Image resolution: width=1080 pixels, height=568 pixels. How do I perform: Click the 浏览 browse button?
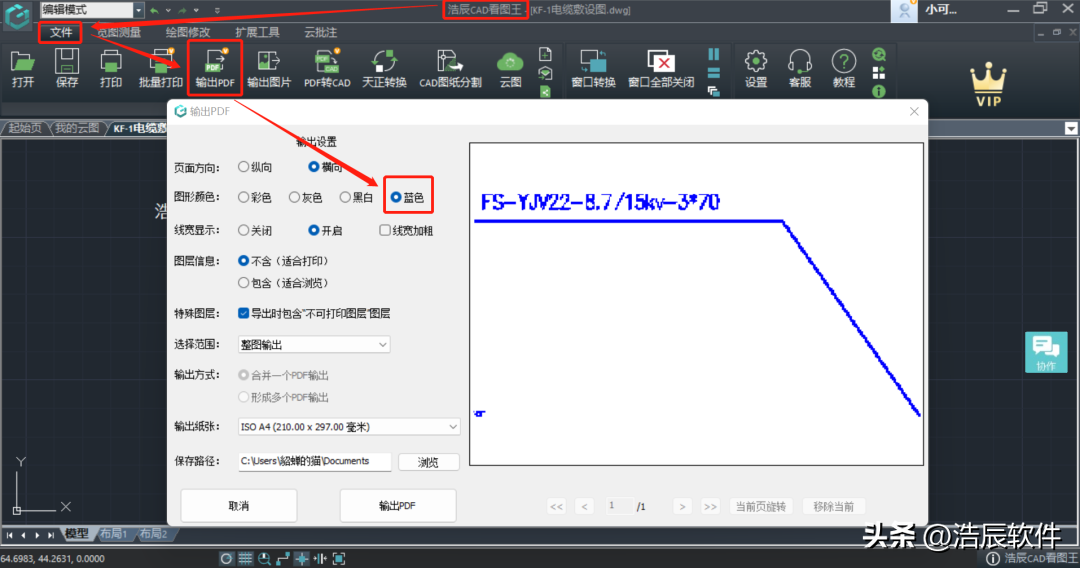click(x=428, y=462)
